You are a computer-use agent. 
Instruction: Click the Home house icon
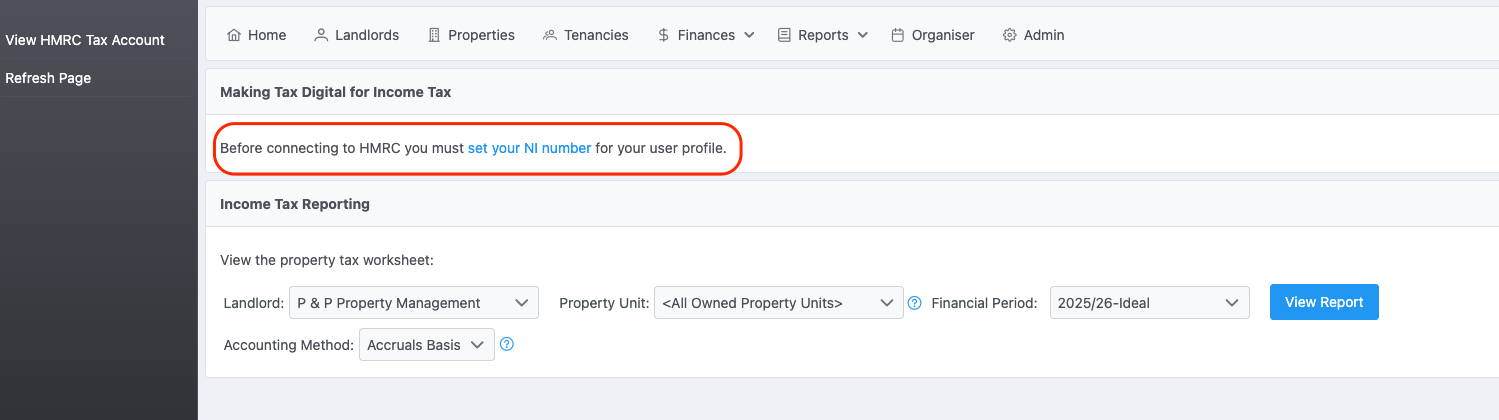click(x=234, y=35)
